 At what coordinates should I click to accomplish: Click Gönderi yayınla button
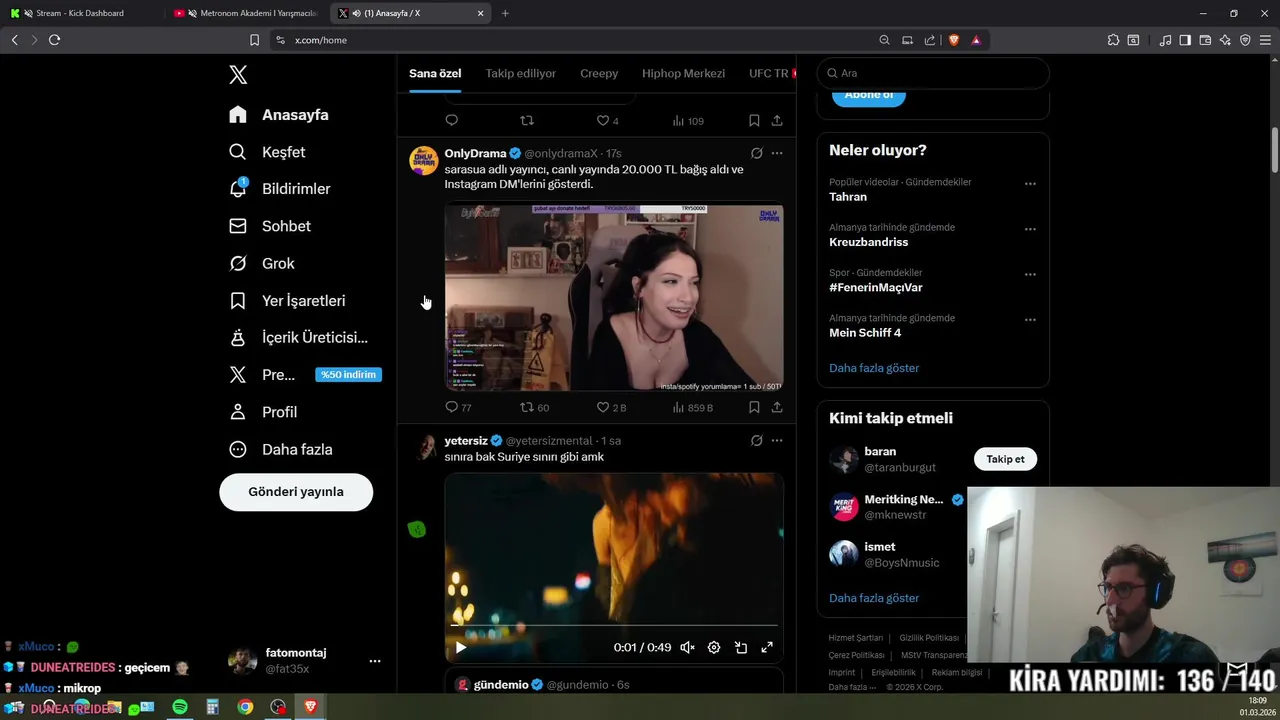296,492
